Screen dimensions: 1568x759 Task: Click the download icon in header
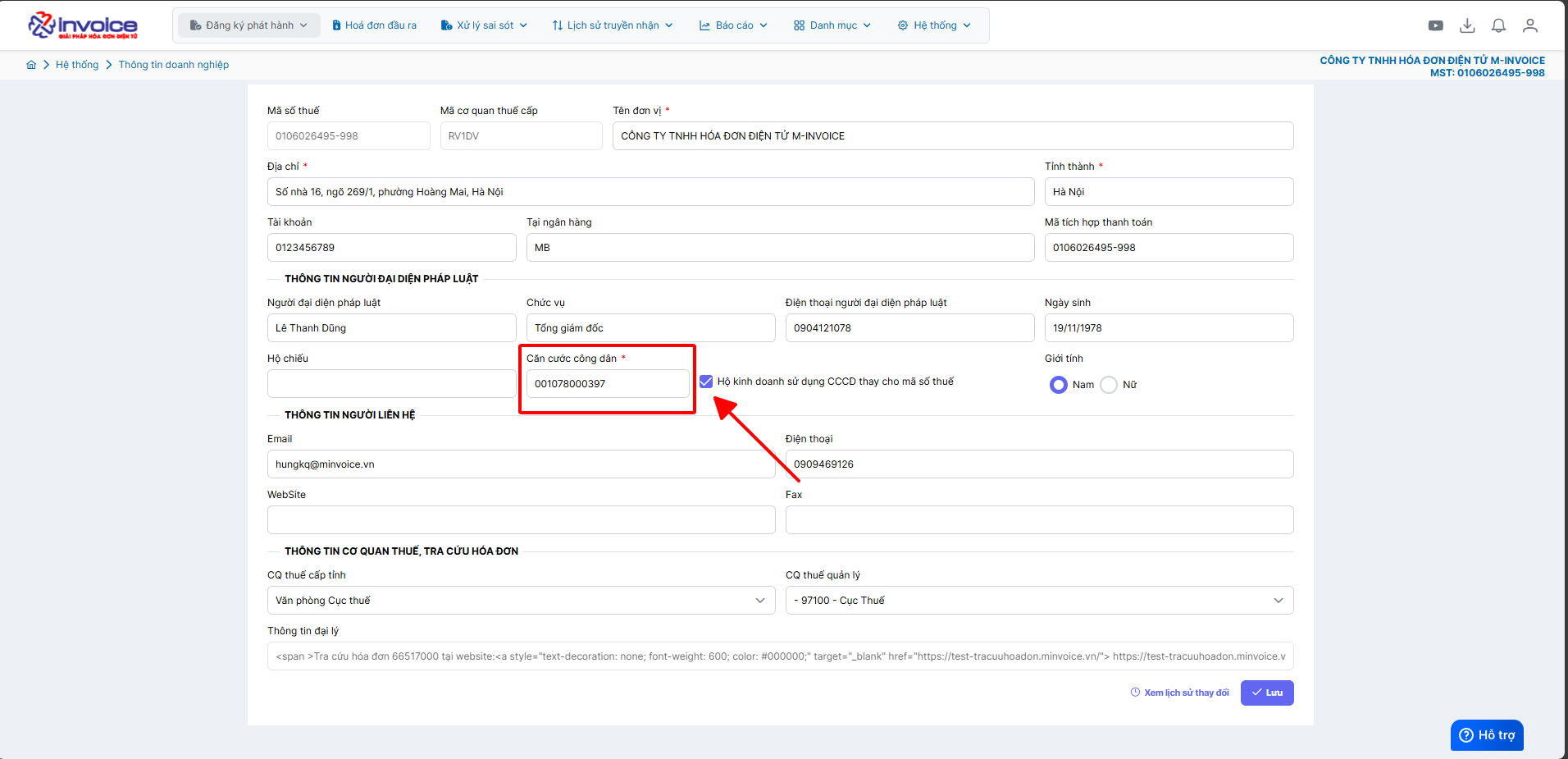pos(1467,25)
